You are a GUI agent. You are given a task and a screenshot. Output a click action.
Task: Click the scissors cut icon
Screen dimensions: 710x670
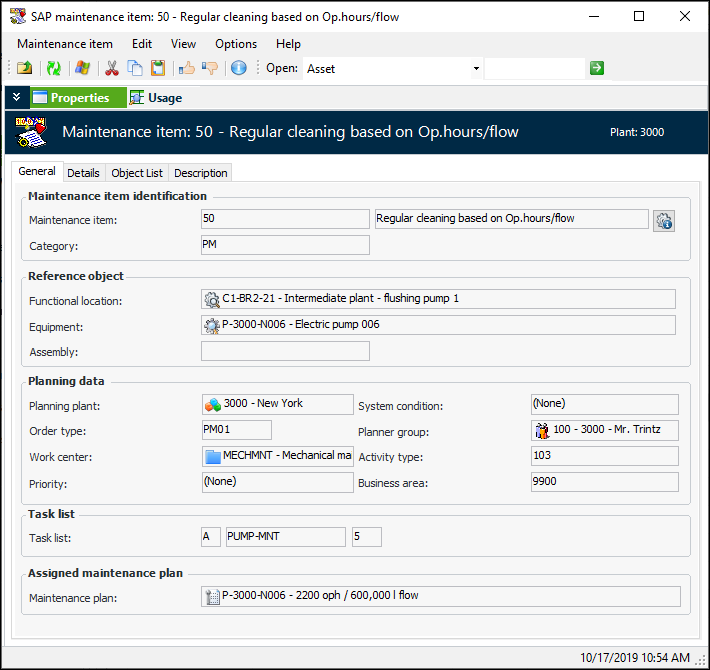(x=112, y=68)
